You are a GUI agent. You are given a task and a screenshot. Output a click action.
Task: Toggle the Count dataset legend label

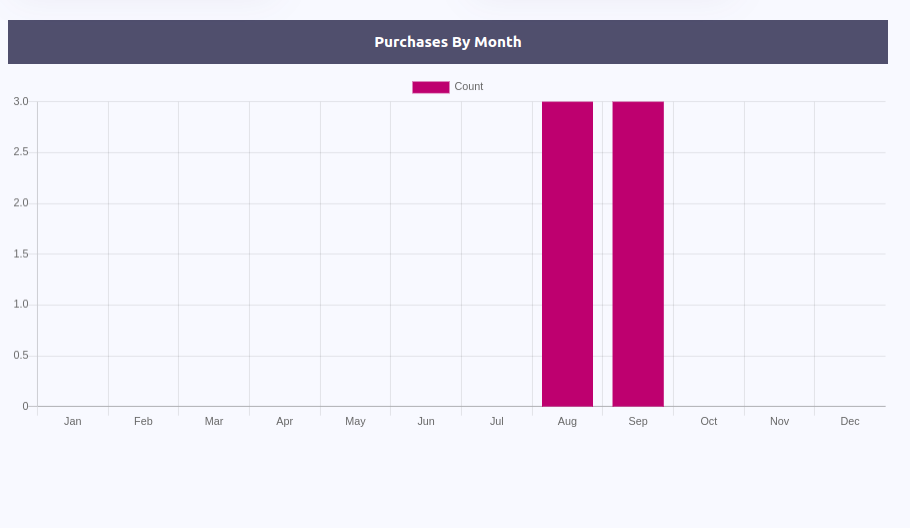tap(468, 87)
